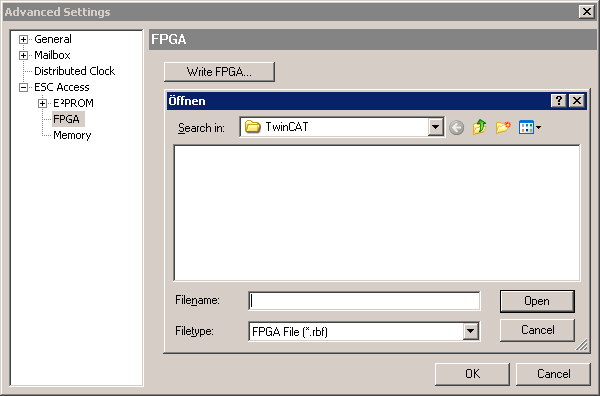Click the dialog resize grip corner
Screen dimensions: 600x396
(582, 345)
